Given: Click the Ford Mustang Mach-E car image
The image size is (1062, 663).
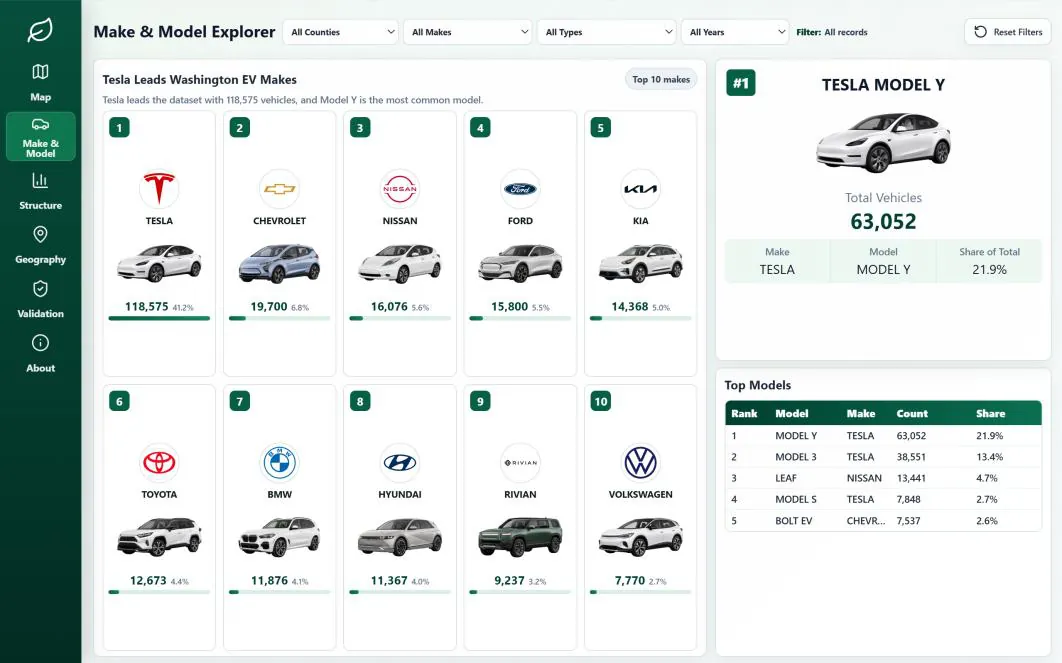Looking at the screenshot, I should click(x=520, y=263).
